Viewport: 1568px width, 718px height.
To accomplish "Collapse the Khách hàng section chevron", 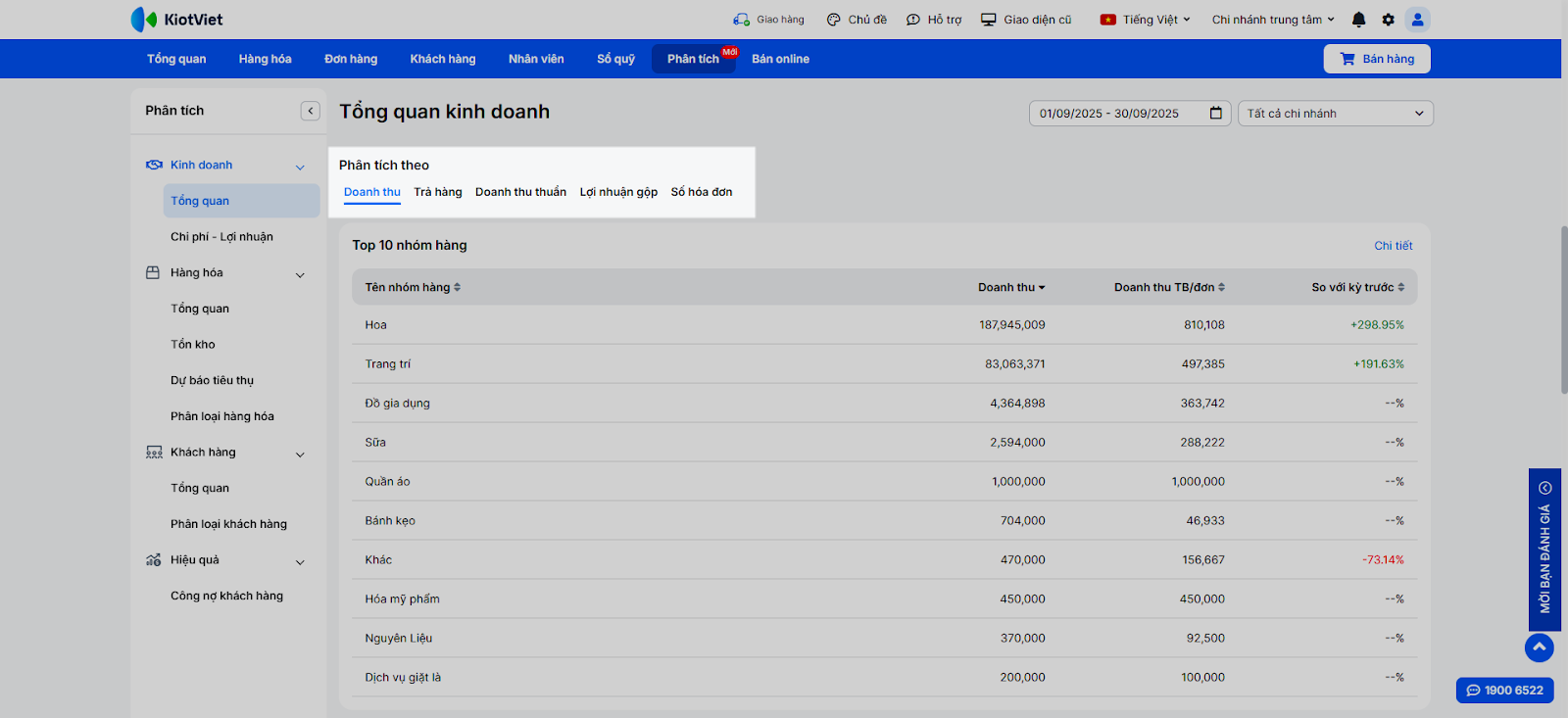I will 300,455.
